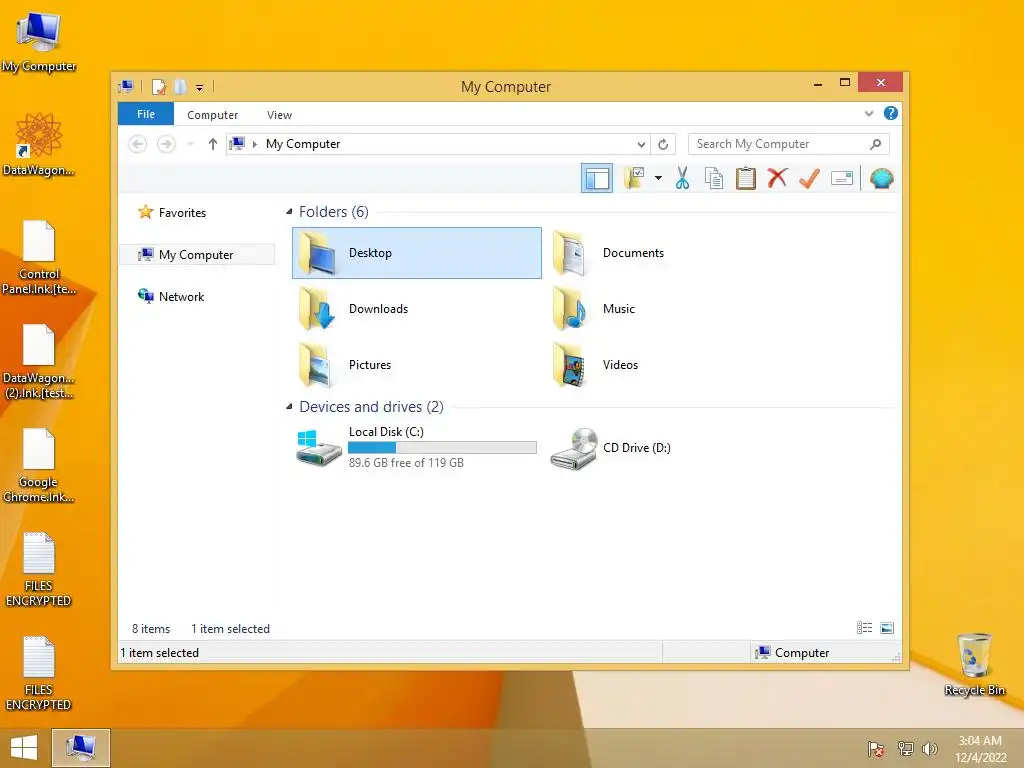This screenshot has height=768, width=1024.
Task: Collapse the Folders (6) group
Action: tap(289, 212)
